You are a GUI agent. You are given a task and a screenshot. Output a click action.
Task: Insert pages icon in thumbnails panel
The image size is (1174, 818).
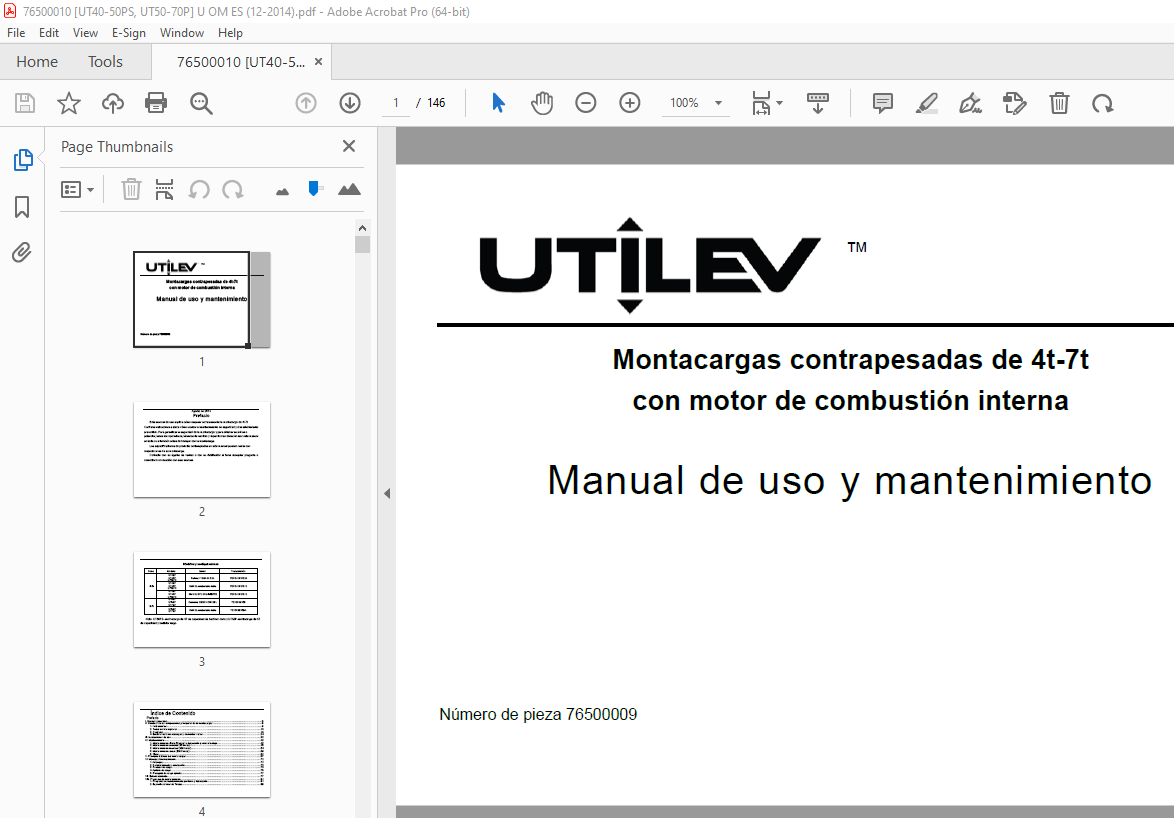point(164,189)
